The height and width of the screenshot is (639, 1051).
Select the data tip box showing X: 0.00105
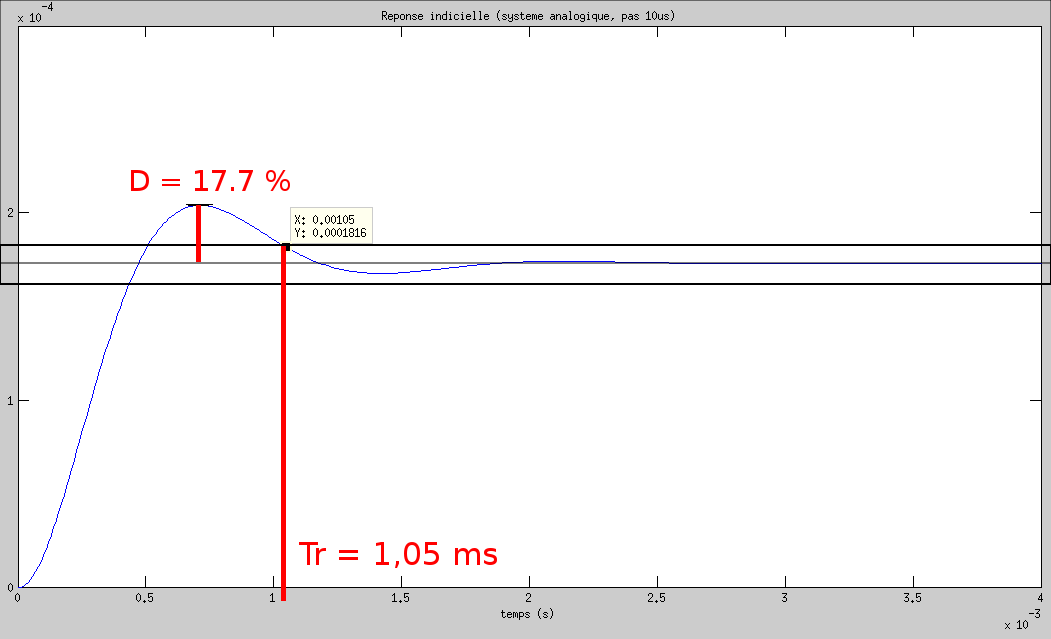point(331,226)
